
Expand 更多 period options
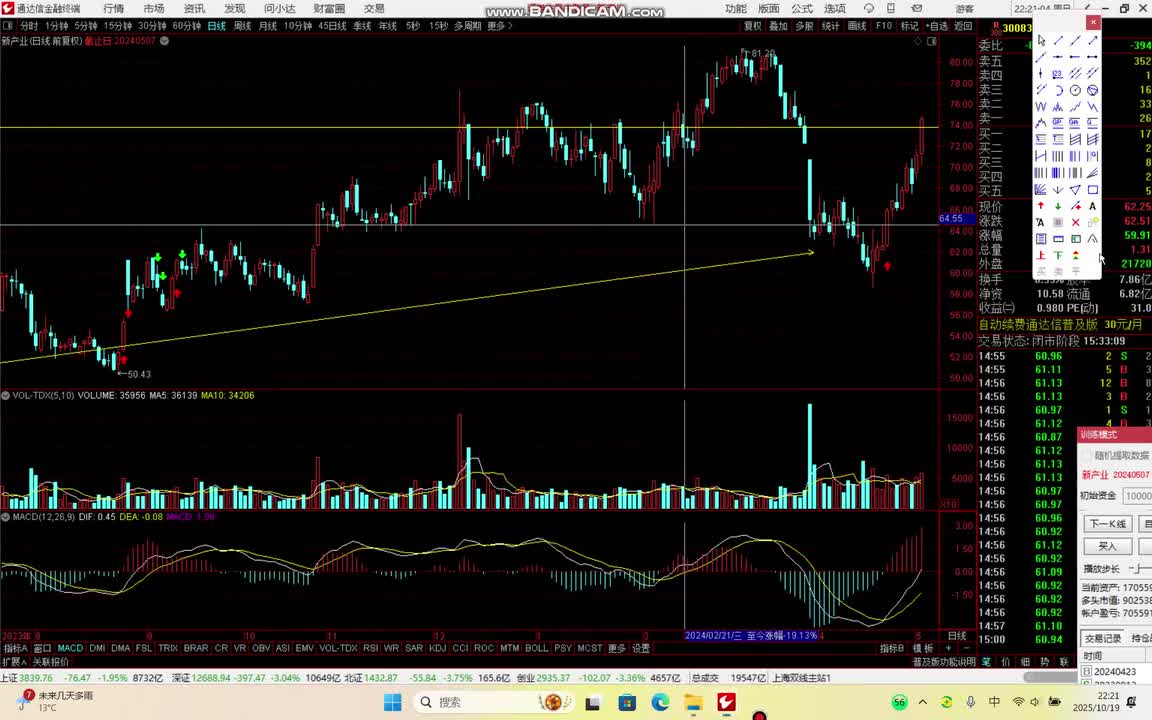tap(500, 26)
